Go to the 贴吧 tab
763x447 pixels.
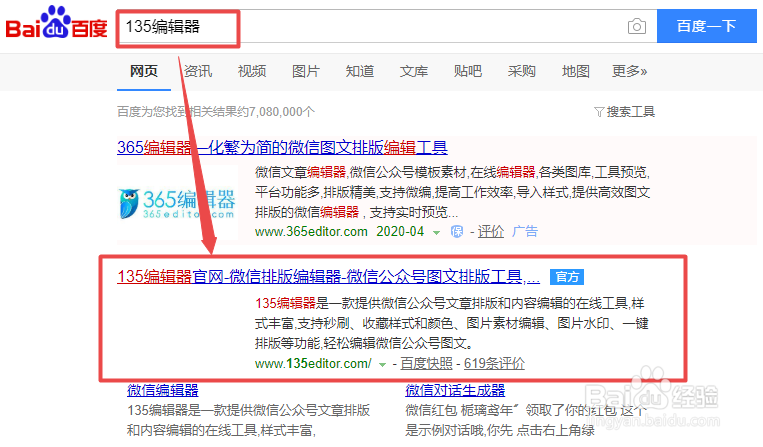468,72
